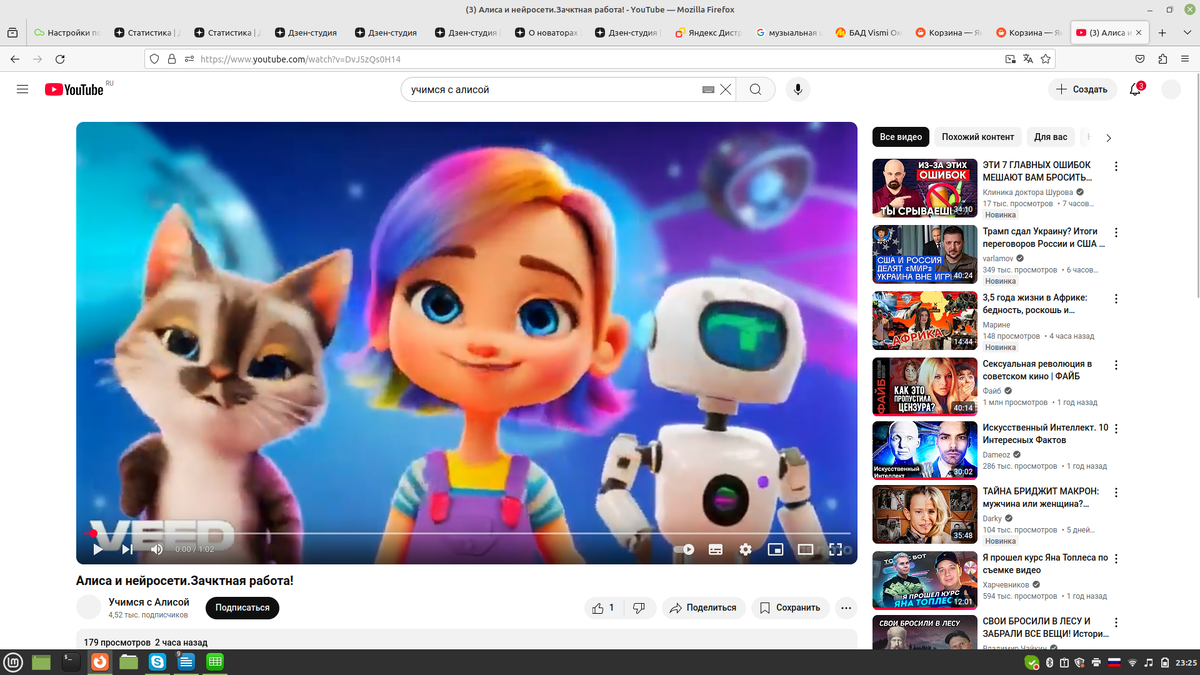Run search with the magnifier button
Image resolution: width=1200 pixels, height=675 pixels.
[756, 90]
